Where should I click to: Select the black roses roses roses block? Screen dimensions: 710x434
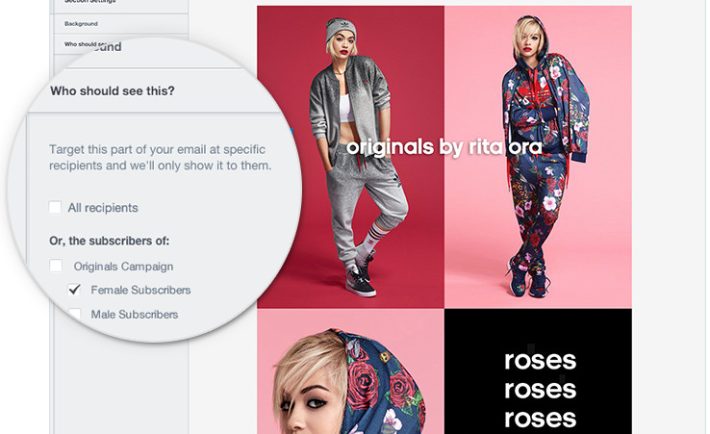coord(538,371)
